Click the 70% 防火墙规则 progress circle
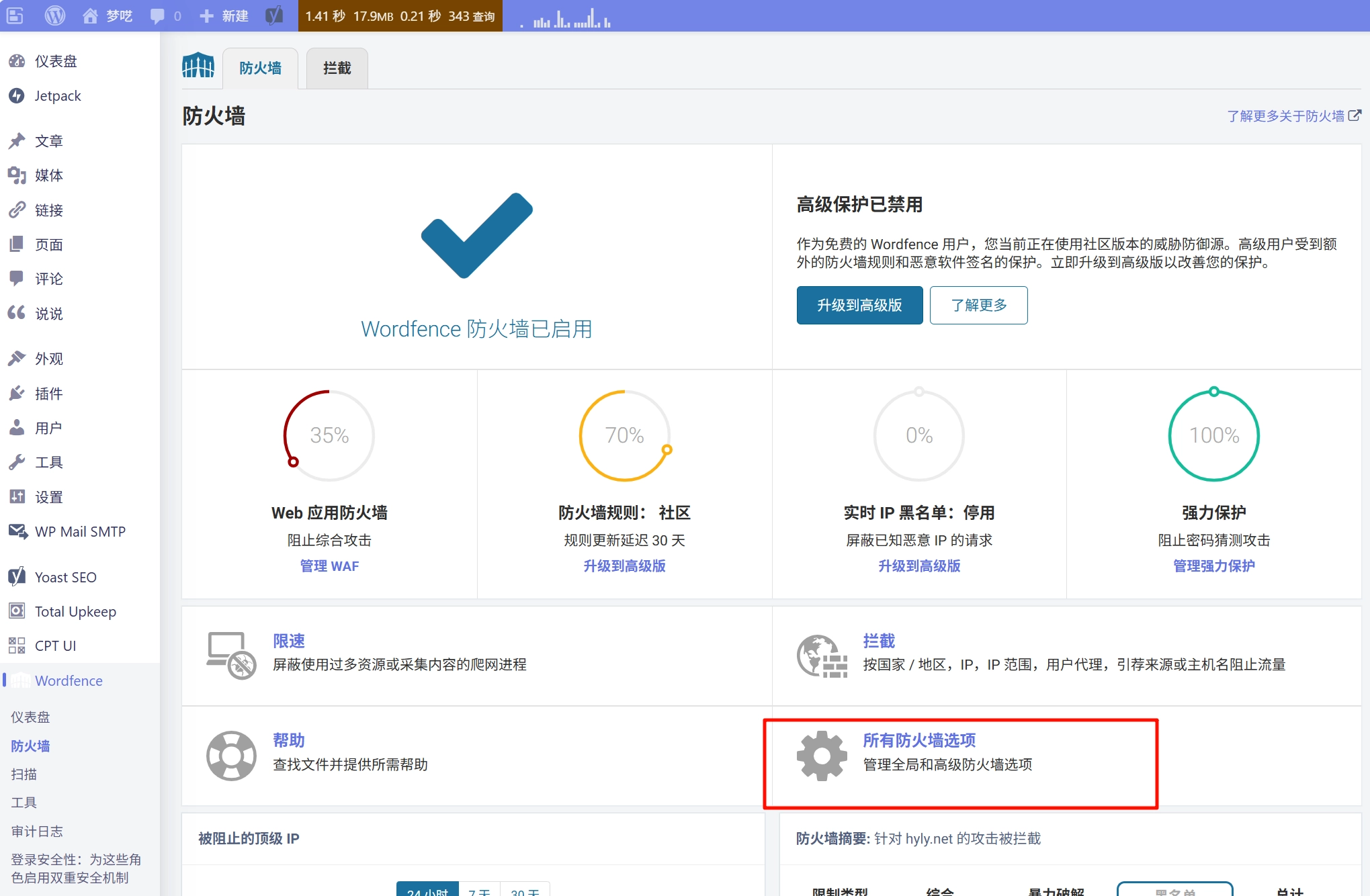 click(x=625, y=435)
